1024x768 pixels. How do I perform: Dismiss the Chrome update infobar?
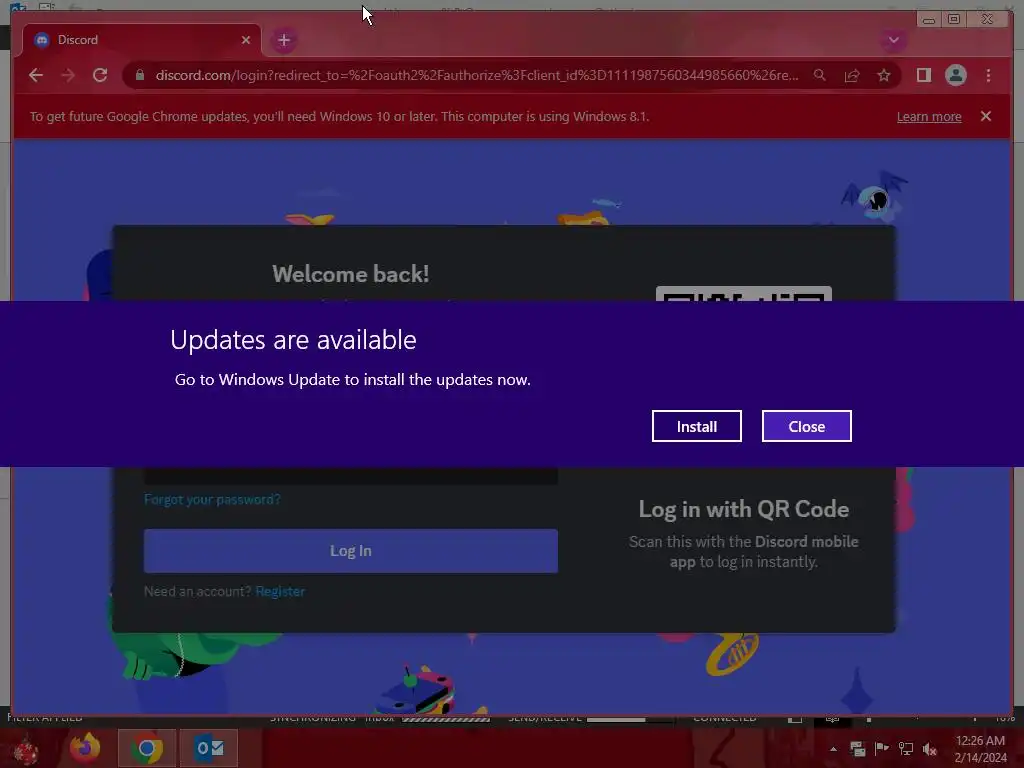click(986, 116)
